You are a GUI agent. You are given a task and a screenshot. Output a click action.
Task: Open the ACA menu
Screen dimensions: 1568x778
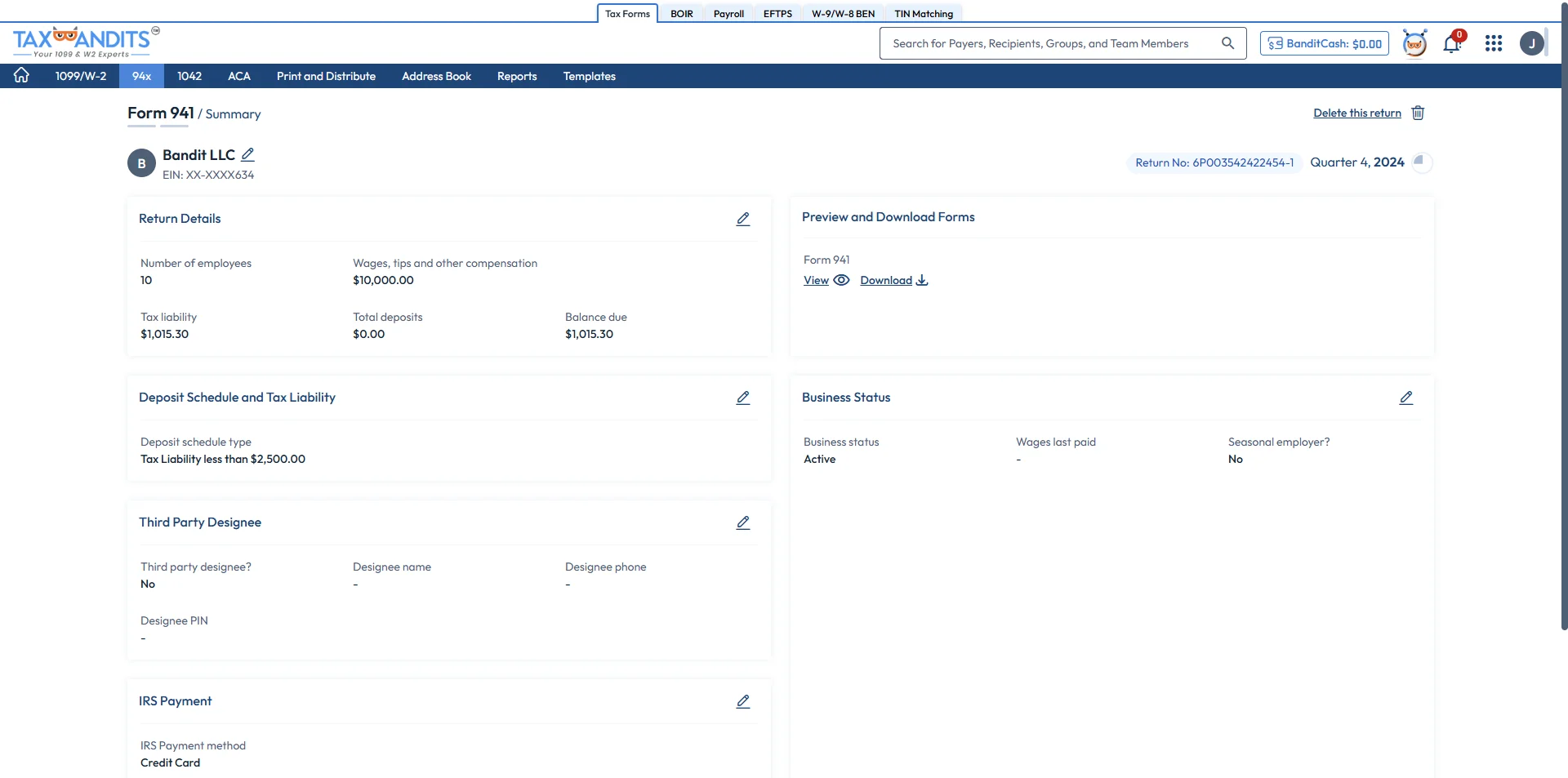239,76
